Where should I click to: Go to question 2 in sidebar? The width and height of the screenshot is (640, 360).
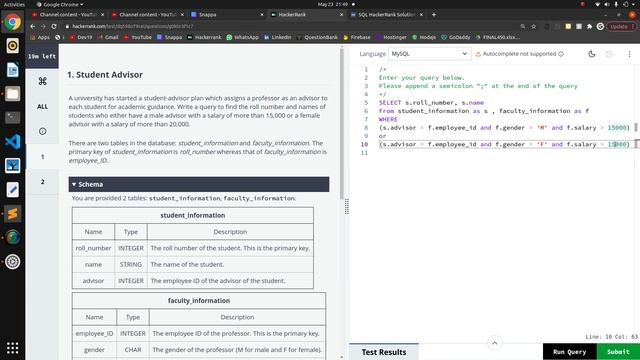[42, 182]
